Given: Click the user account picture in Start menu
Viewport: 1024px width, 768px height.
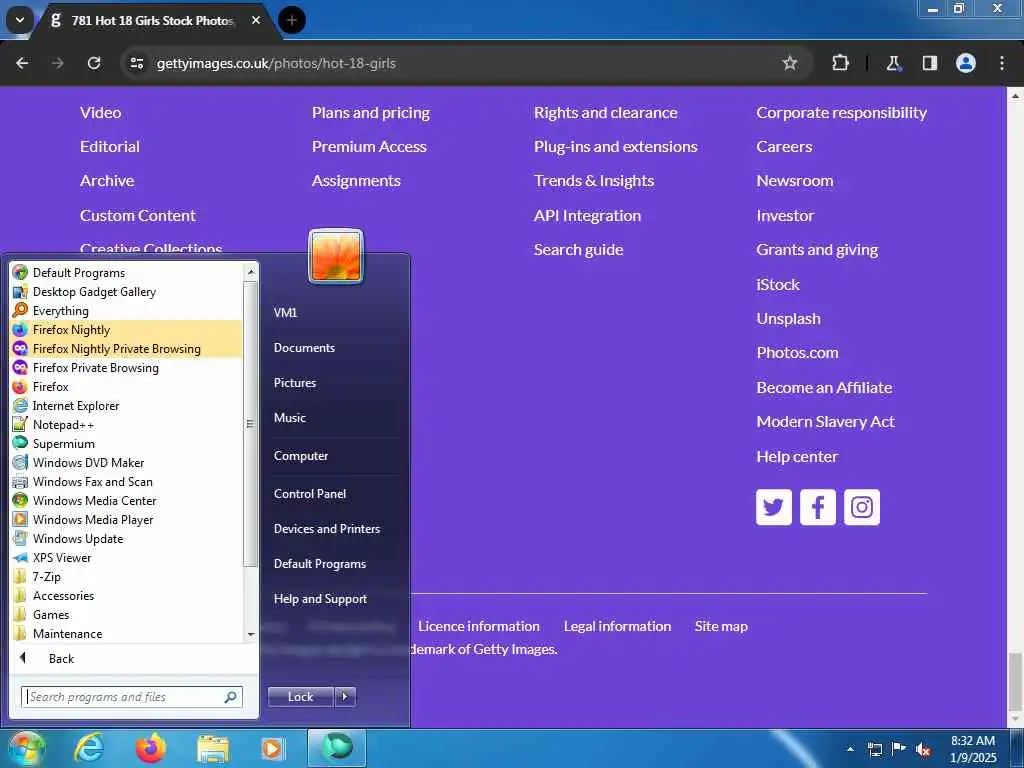Looking at the screenshot, I should click(336, 256).
